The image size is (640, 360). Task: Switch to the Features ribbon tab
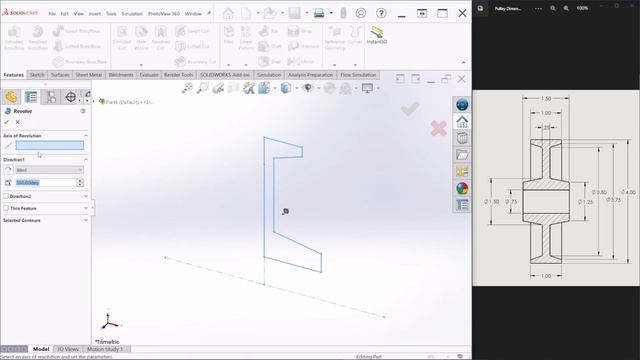tap(14, 75)
